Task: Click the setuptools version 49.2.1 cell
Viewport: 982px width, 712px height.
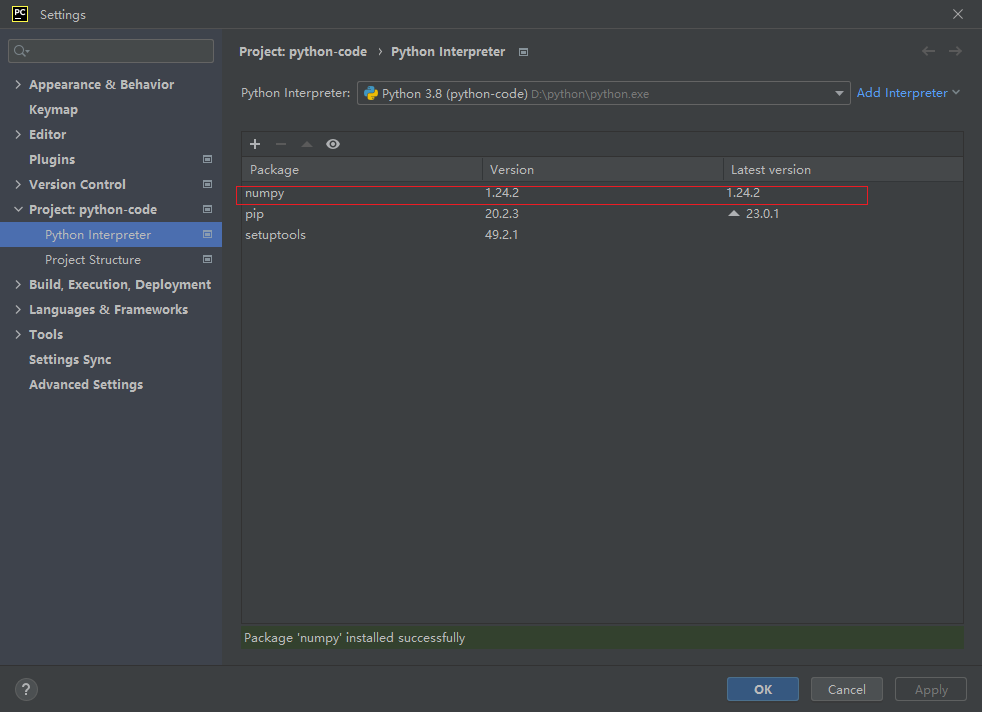Action: pyautogui.click(x=501, y=235)
